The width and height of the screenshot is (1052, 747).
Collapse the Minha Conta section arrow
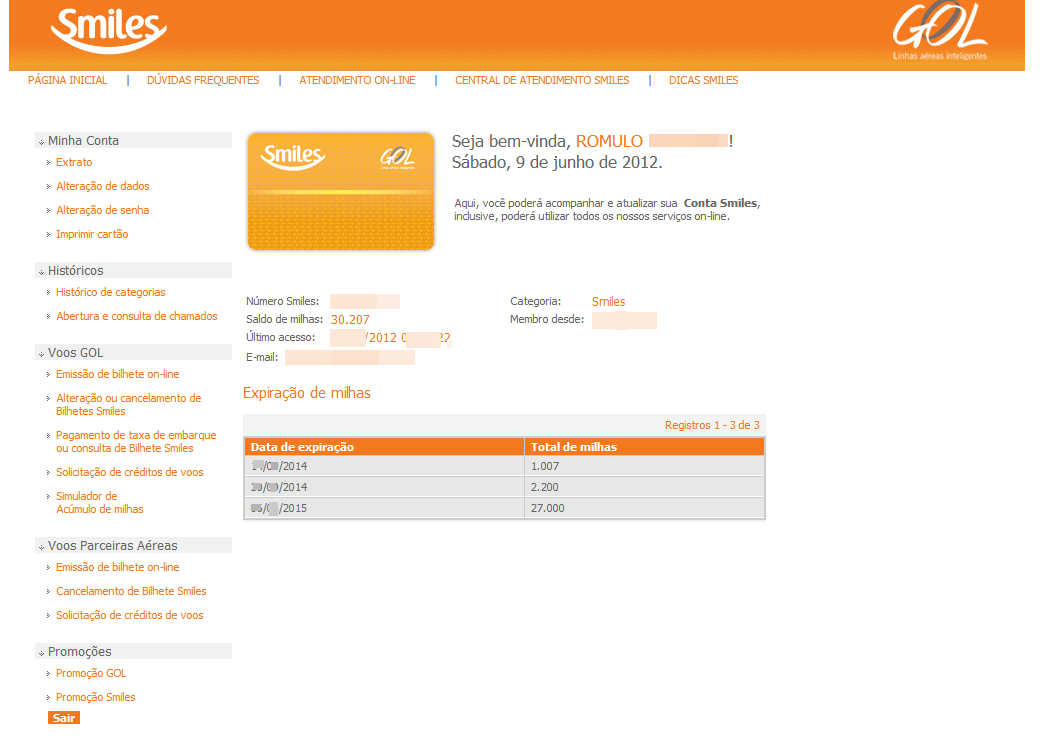pyautogui.click(x=42, y=142)
